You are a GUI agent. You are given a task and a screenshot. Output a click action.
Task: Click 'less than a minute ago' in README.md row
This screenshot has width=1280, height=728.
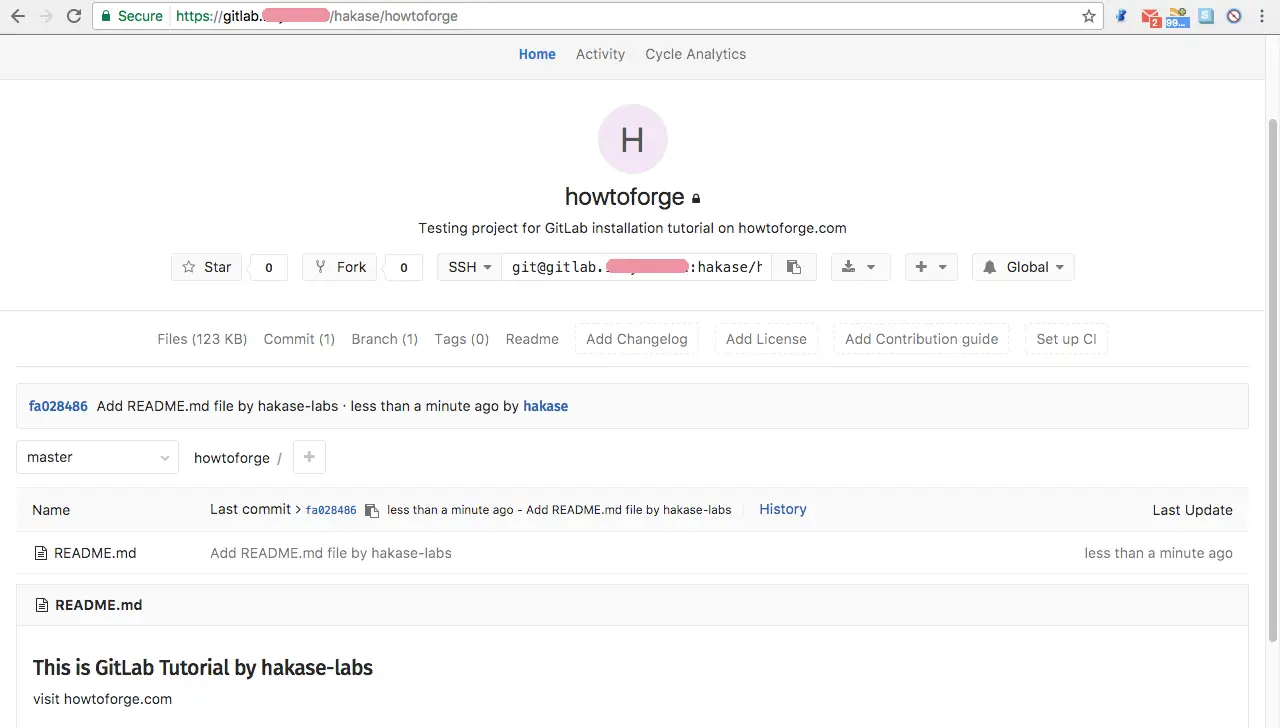click(1158, 553)
